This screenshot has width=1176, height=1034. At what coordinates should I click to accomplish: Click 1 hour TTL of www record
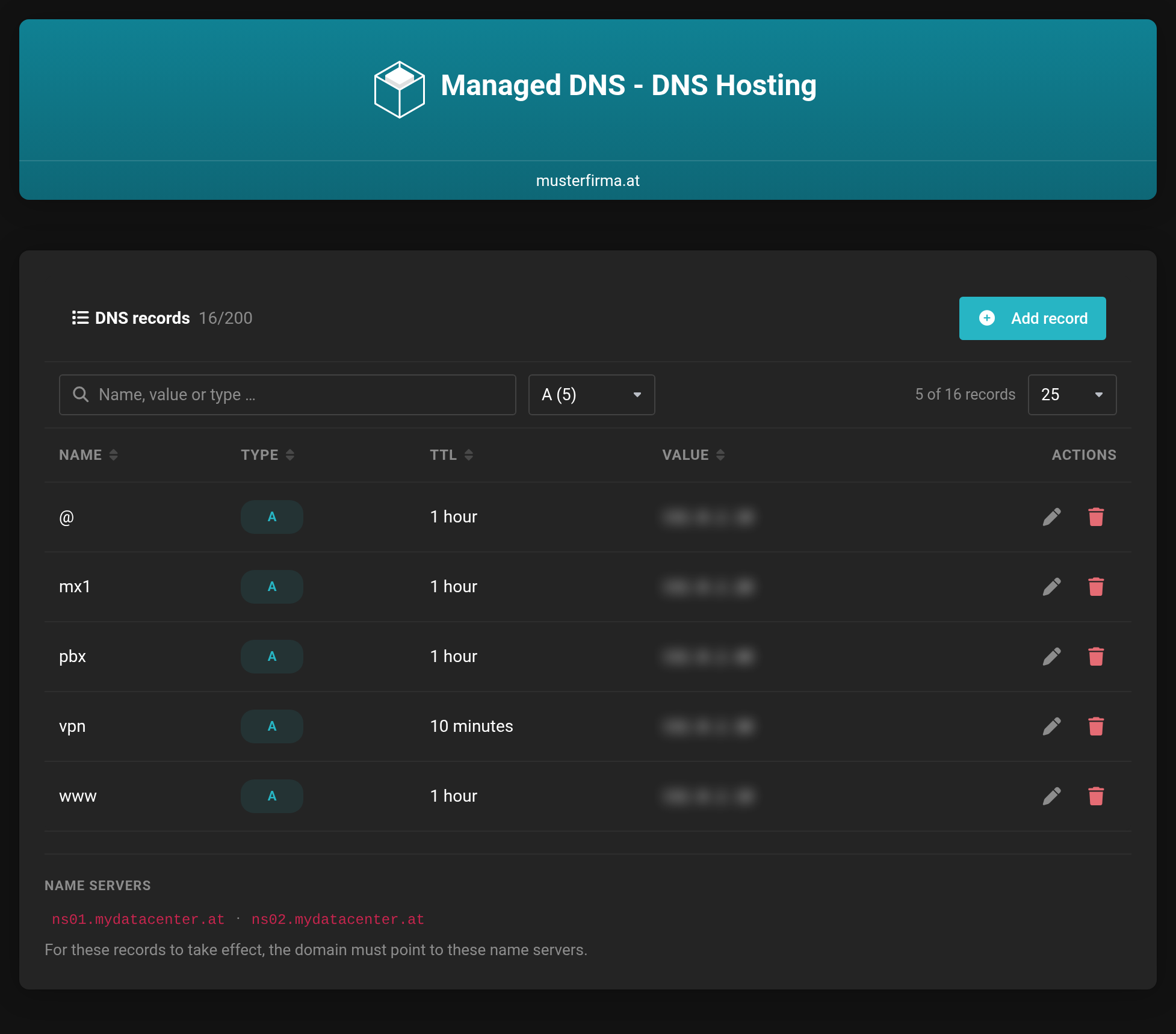[x=454, y=796]
